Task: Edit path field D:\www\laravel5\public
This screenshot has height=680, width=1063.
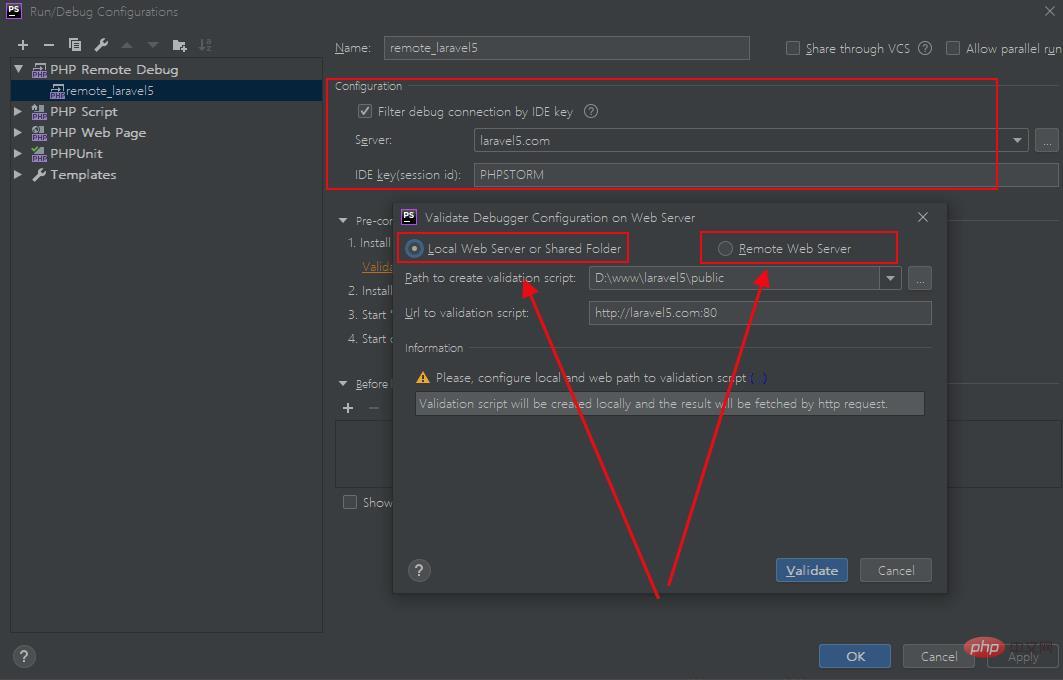Action: pos(734,278)
